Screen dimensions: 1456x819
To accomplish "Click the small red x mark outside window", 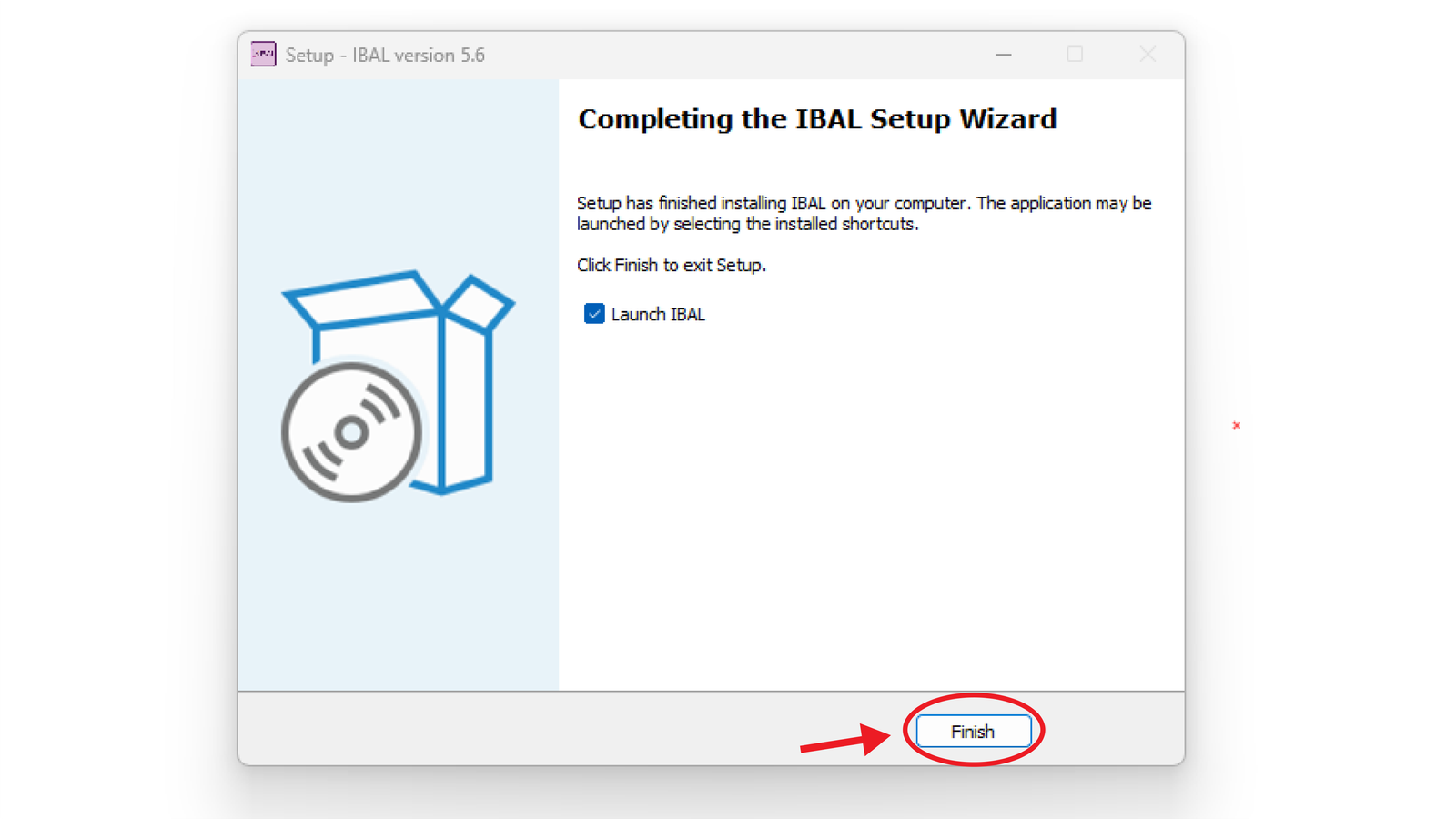I will click(x=1237, y=425).
